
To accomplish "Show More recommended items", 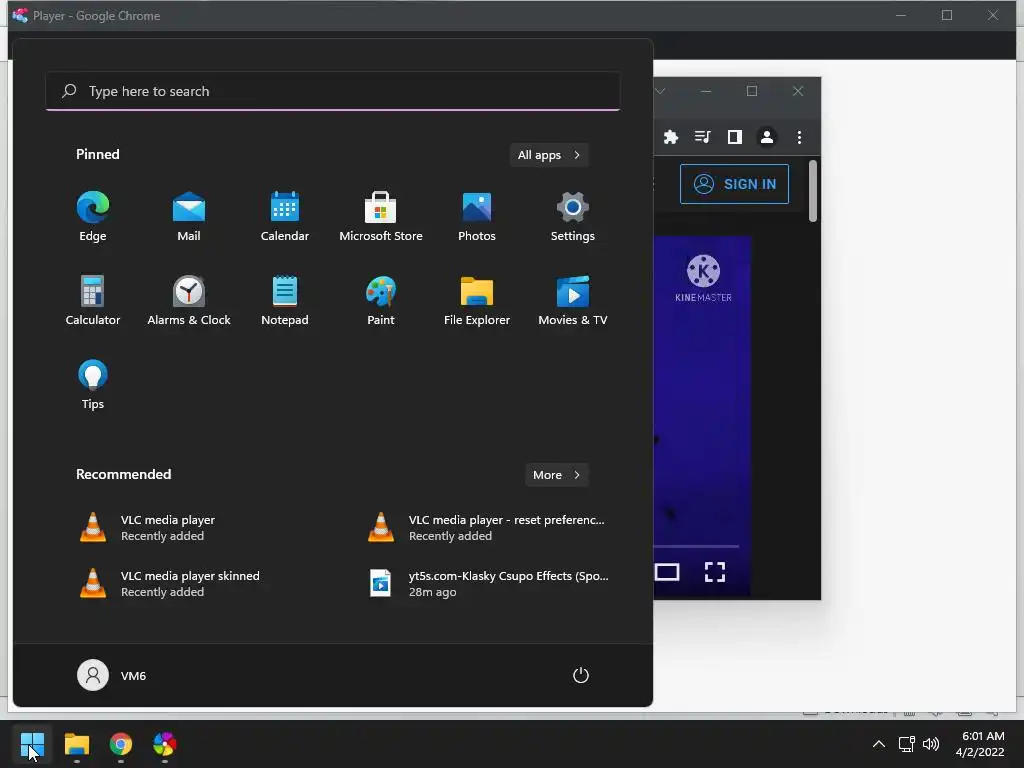I will pos(556,475).
